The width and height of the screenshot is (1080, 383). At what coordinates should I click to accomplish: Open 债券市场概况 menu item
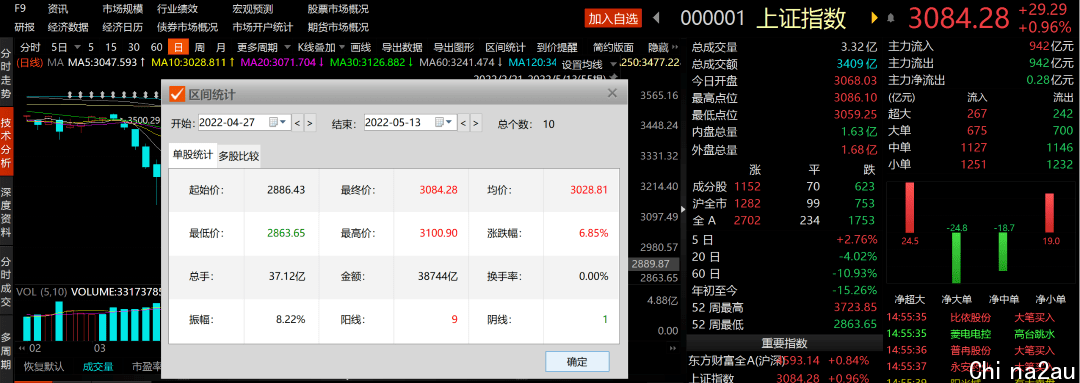coord(187,28)
